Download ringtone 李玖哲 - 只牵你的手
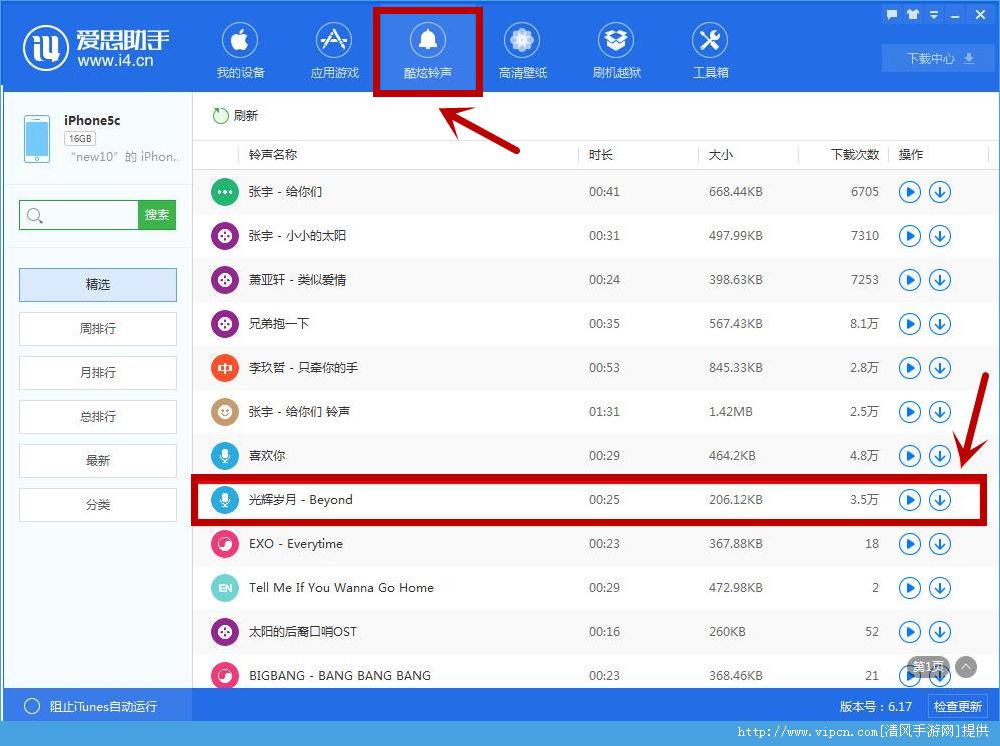Screen dimensions: 1000x746 pos(939,368)
